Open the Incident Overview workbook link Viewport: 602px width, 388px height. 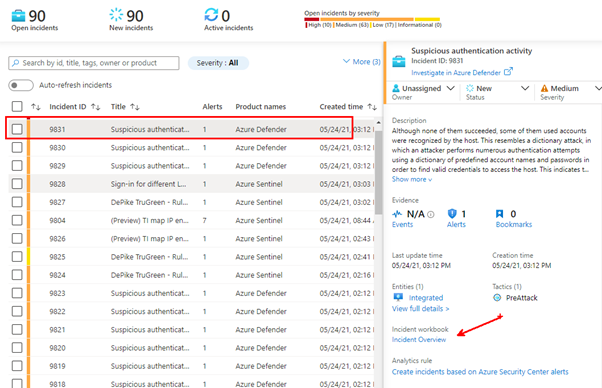coord(419,340)
